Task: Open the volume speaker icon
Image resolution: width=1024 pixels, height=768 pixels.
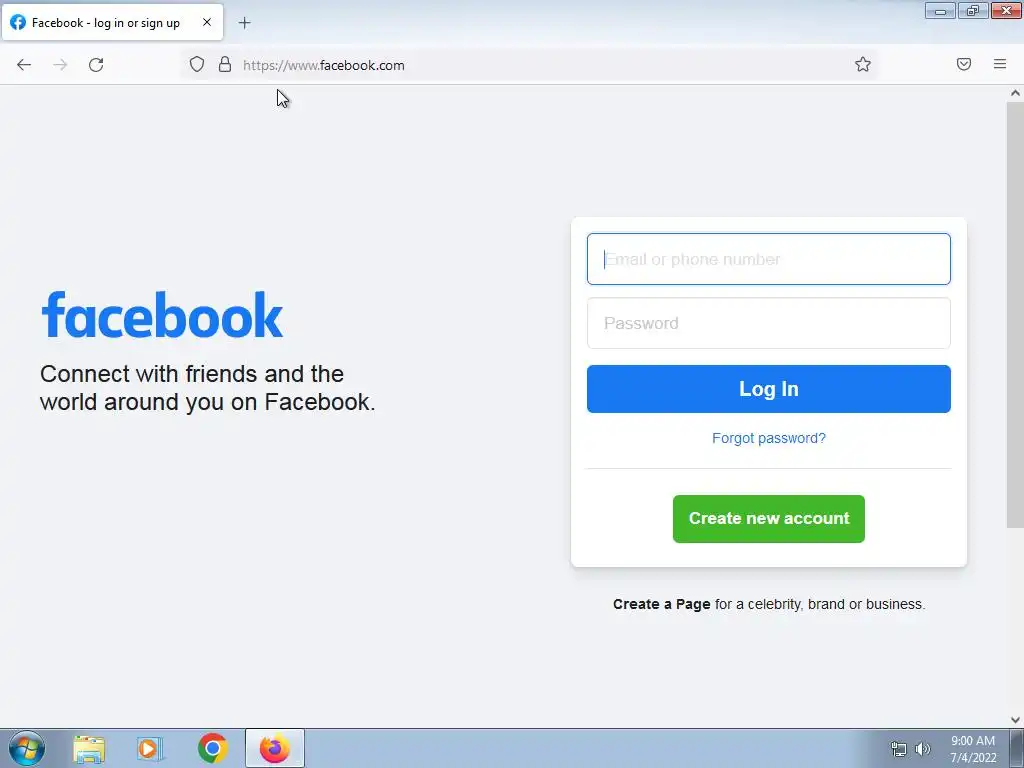Action: 923,749
